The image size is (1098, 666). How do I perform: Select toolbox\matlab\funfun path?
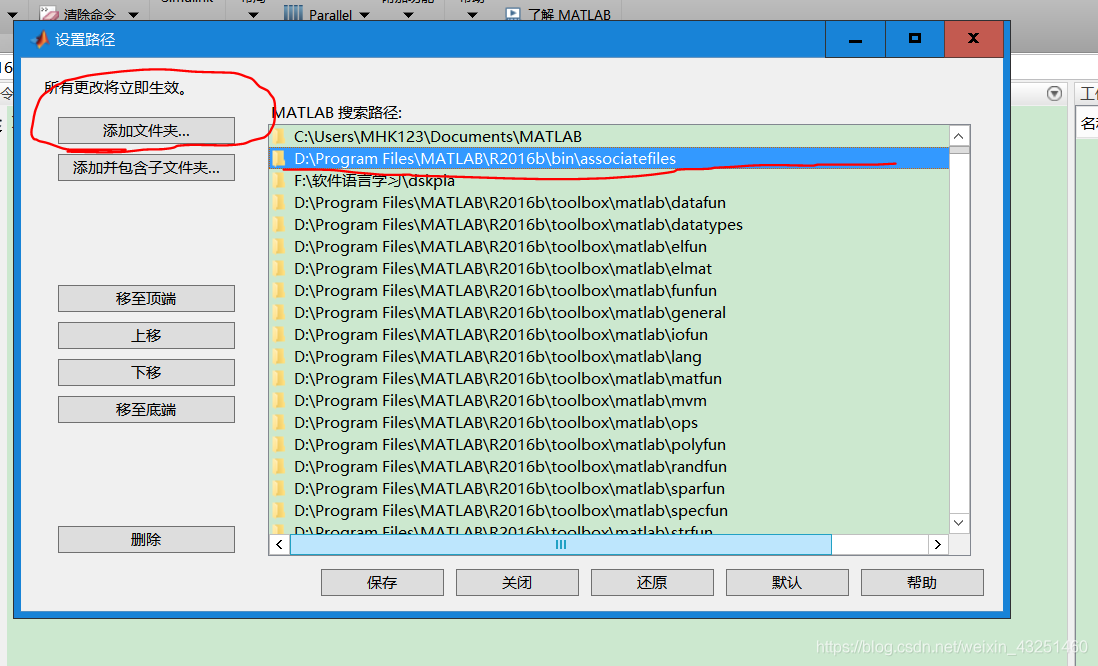click(609, 291)
